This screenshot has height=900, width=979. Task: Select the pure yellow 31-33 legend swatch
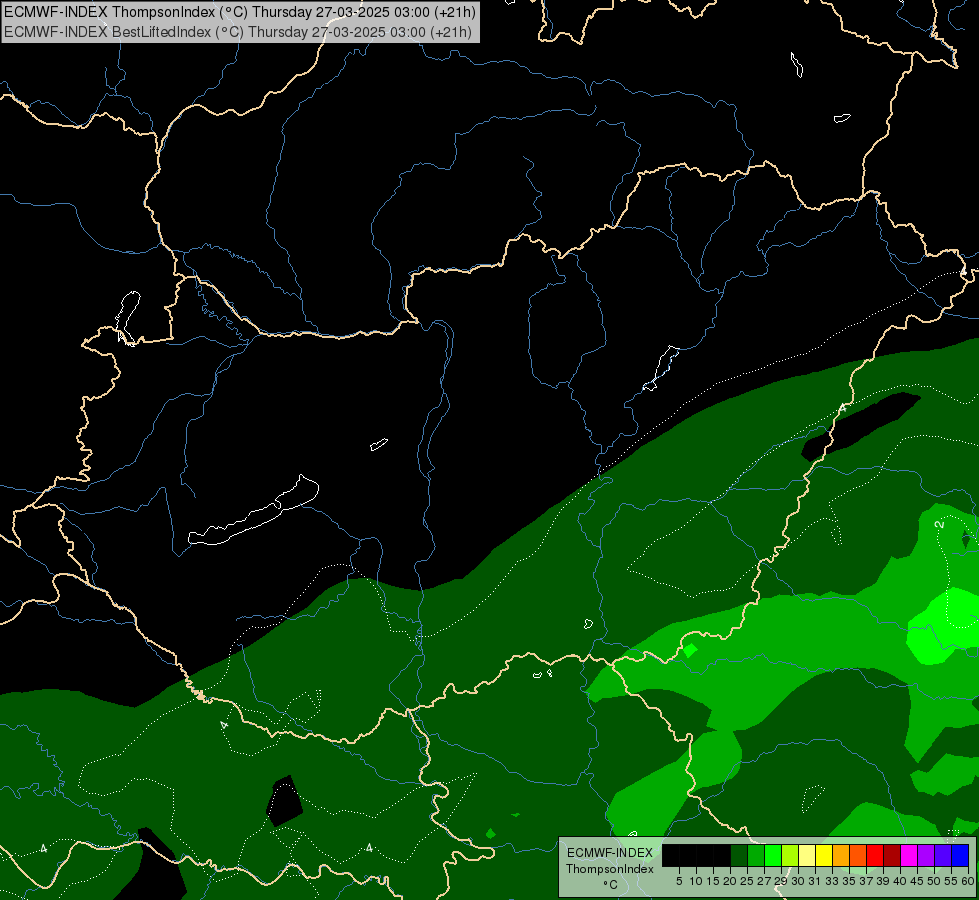click(824, 855)
